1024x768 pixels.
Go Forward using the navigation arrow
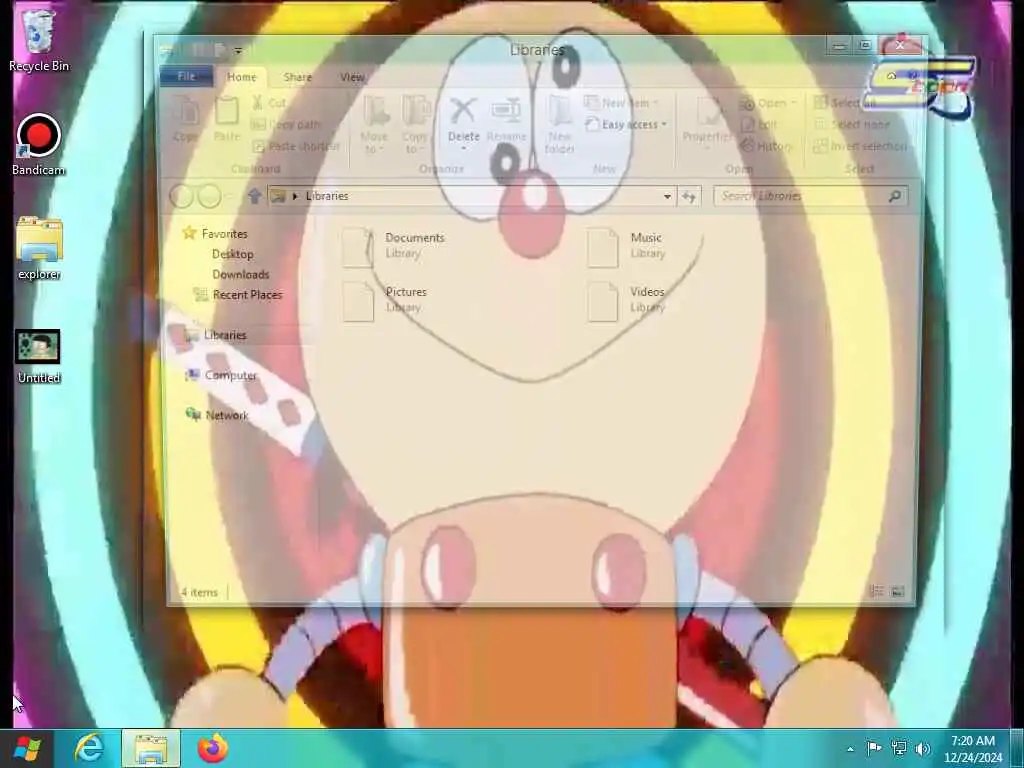(x=209, y=196)
